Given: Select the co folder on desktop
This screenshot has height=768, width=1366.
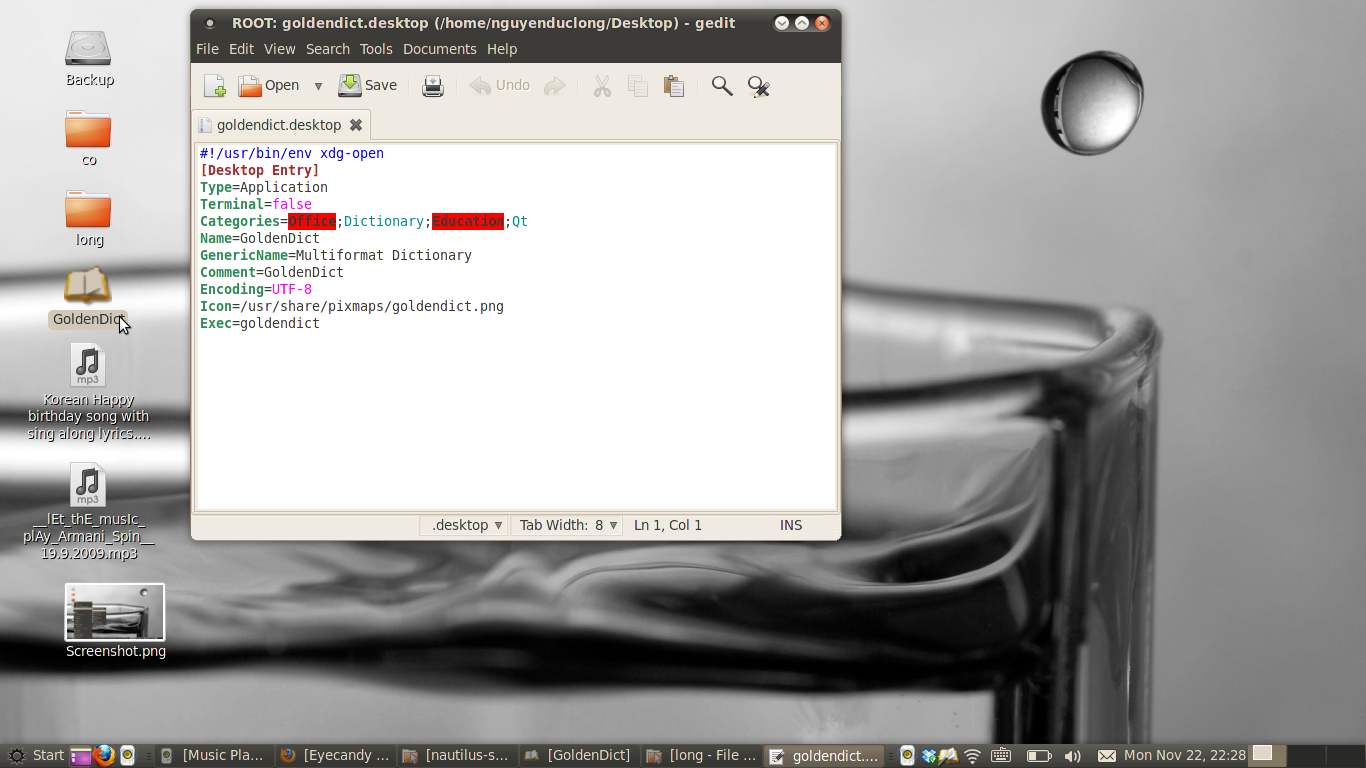Looking at the screenshot, I should pyautogui.click(x=88, y=130).
